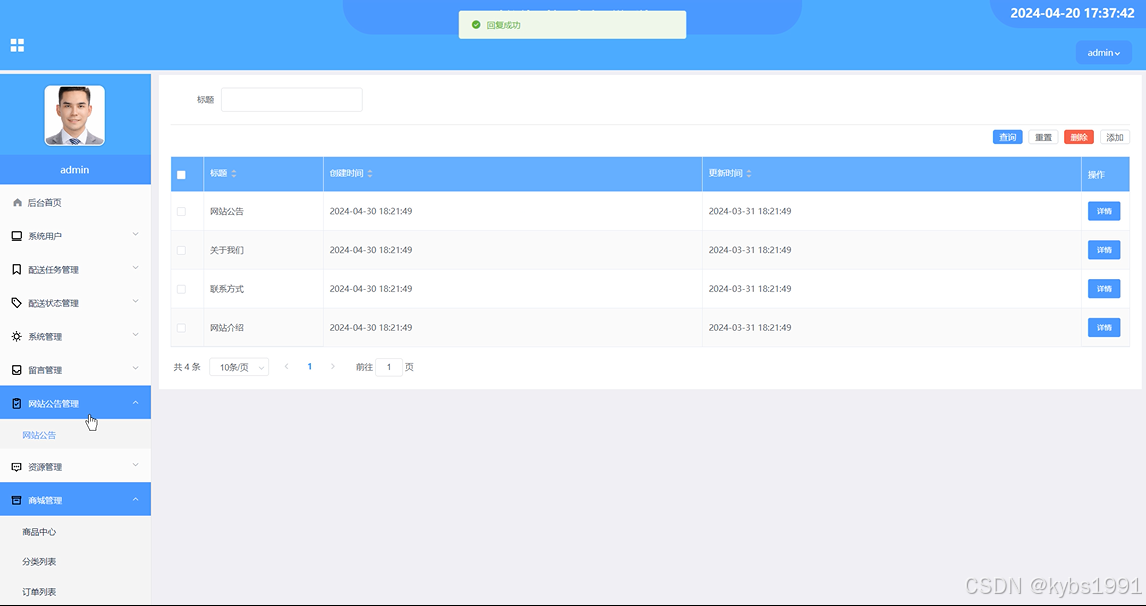Open 详情 for 网站介绍 row

1104,327
